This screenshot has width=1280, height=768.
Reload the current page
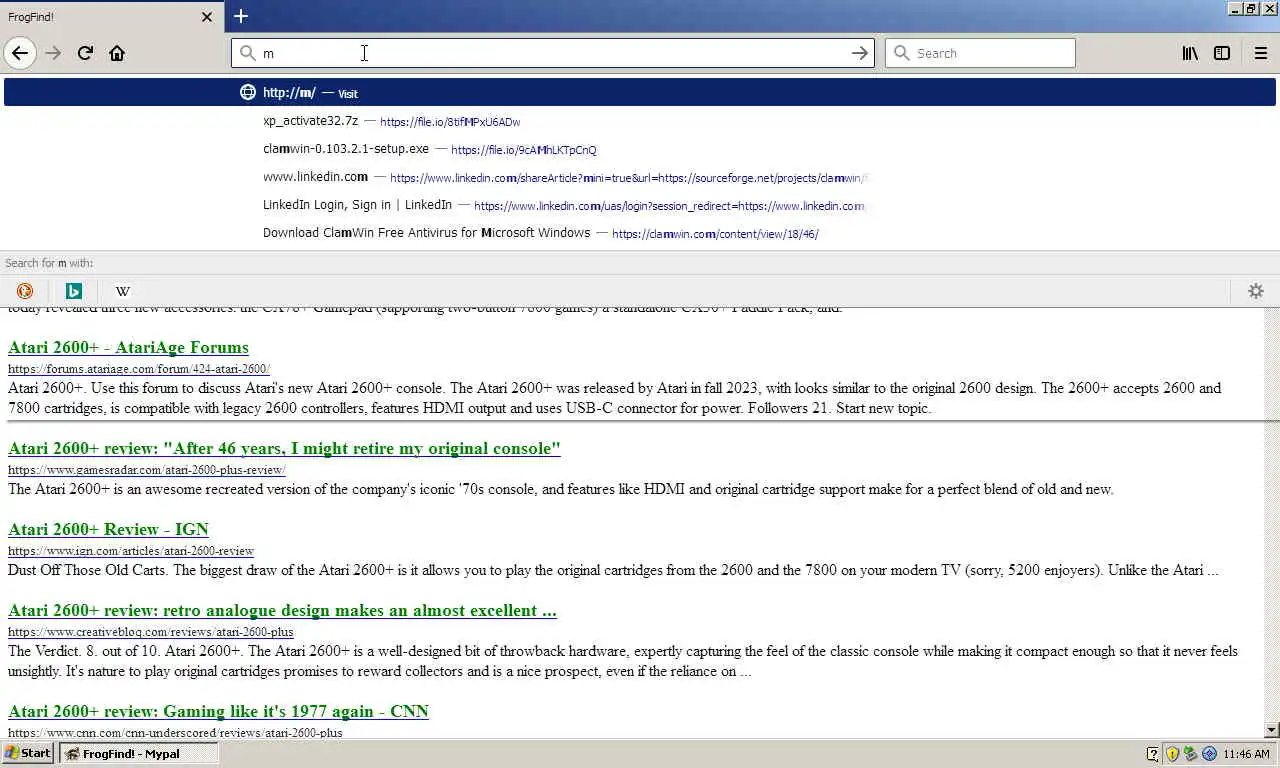pyautogui.click(x=85, y=53)
